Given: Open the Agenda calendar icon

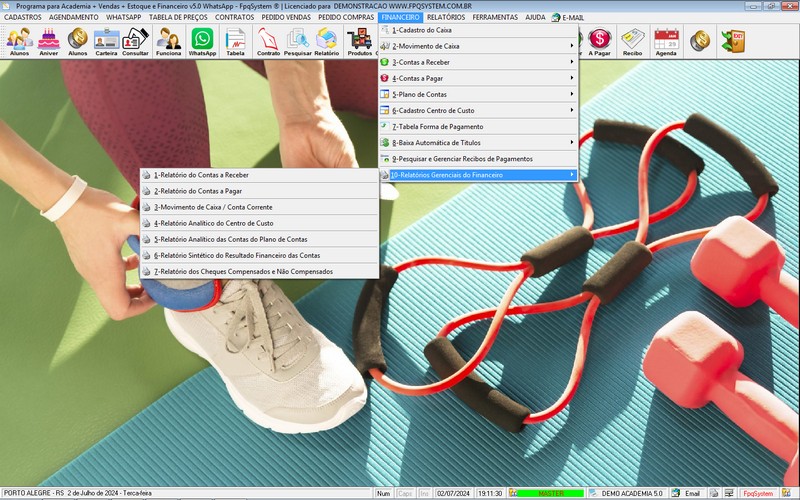Looking at the screenshot, I should click(x=666, y=41).
